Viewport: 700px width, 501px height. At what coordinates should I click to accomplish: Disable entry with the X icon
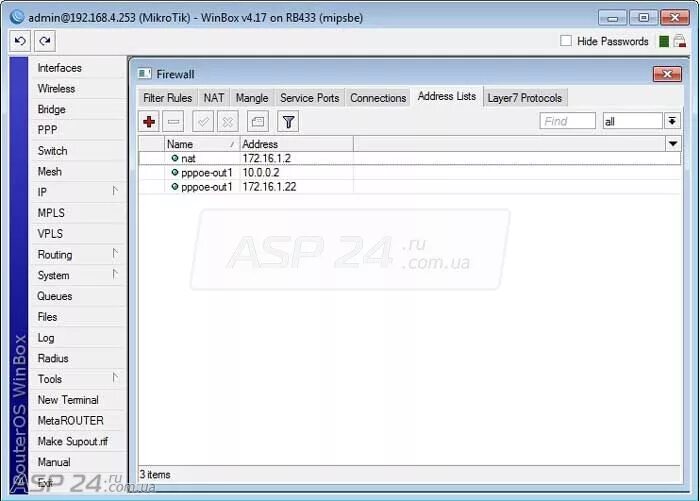coord(228,121)
